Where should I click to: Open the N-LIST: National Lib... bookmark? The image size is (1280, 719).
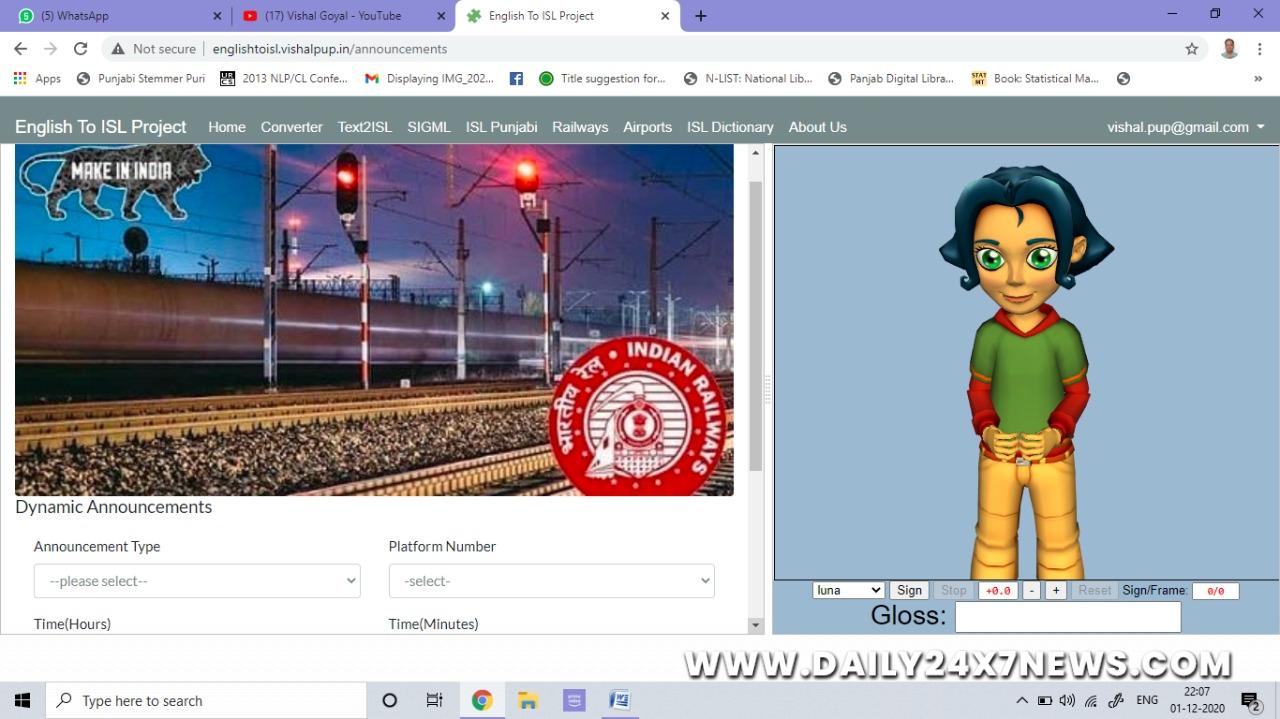(747, 78)
